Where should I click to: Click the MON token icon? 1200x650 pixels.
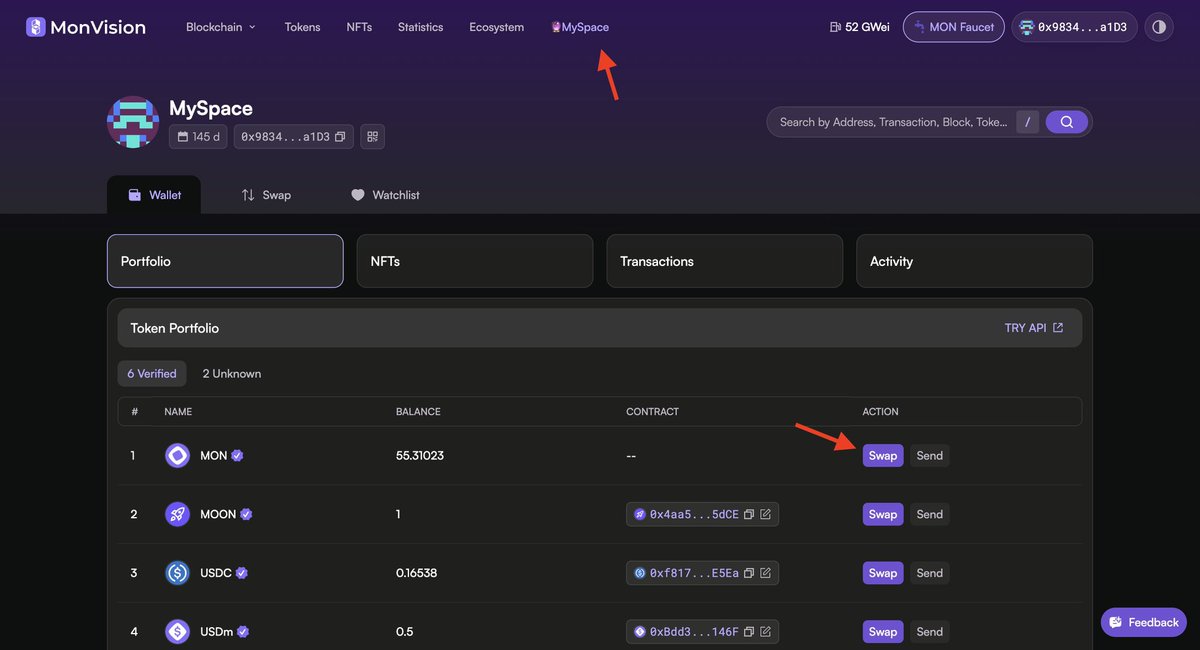coord(177,455)
